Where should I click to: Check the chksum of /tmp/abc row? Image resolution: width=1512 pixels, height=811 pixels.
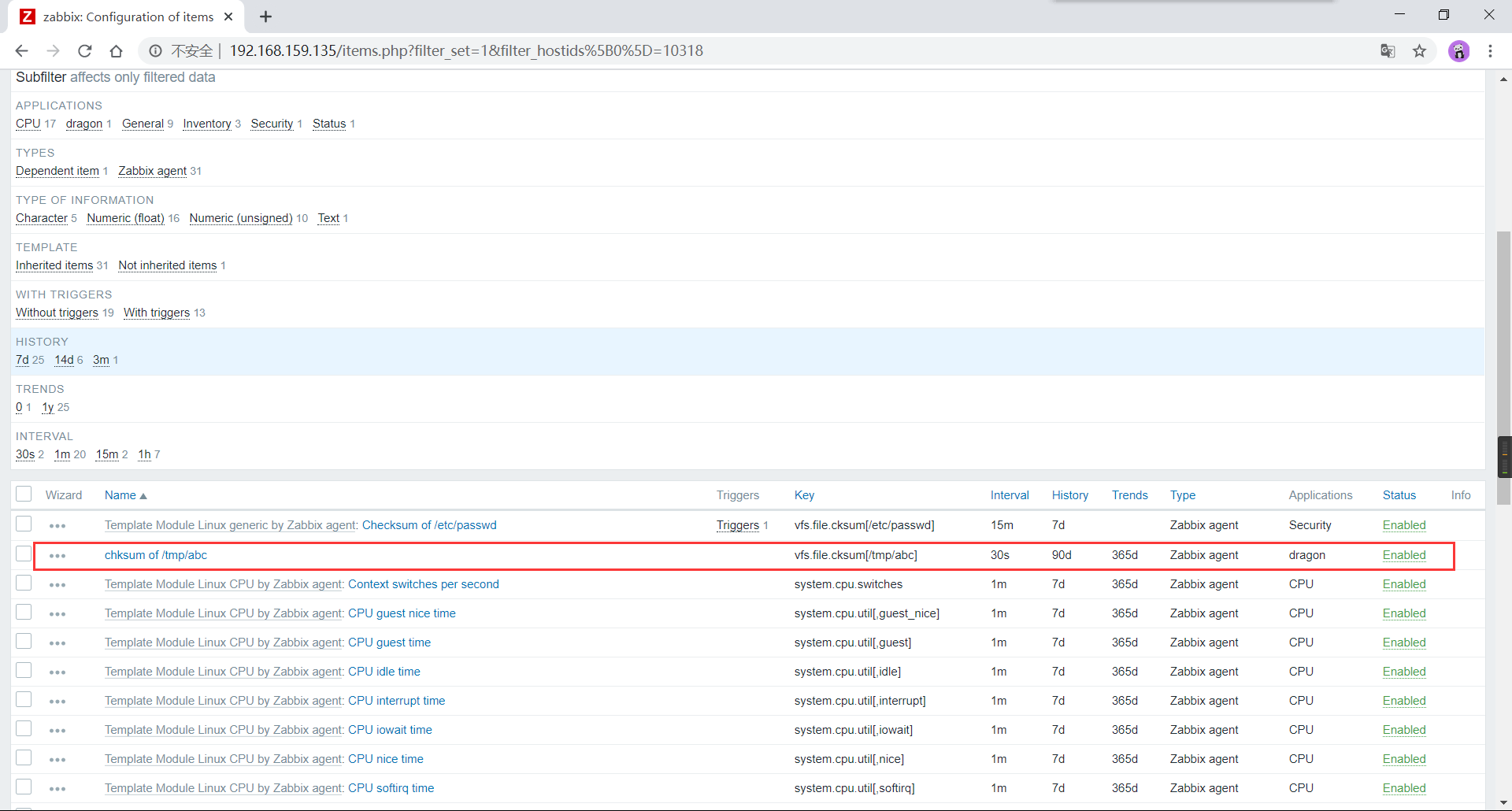[x=24, y=554]
